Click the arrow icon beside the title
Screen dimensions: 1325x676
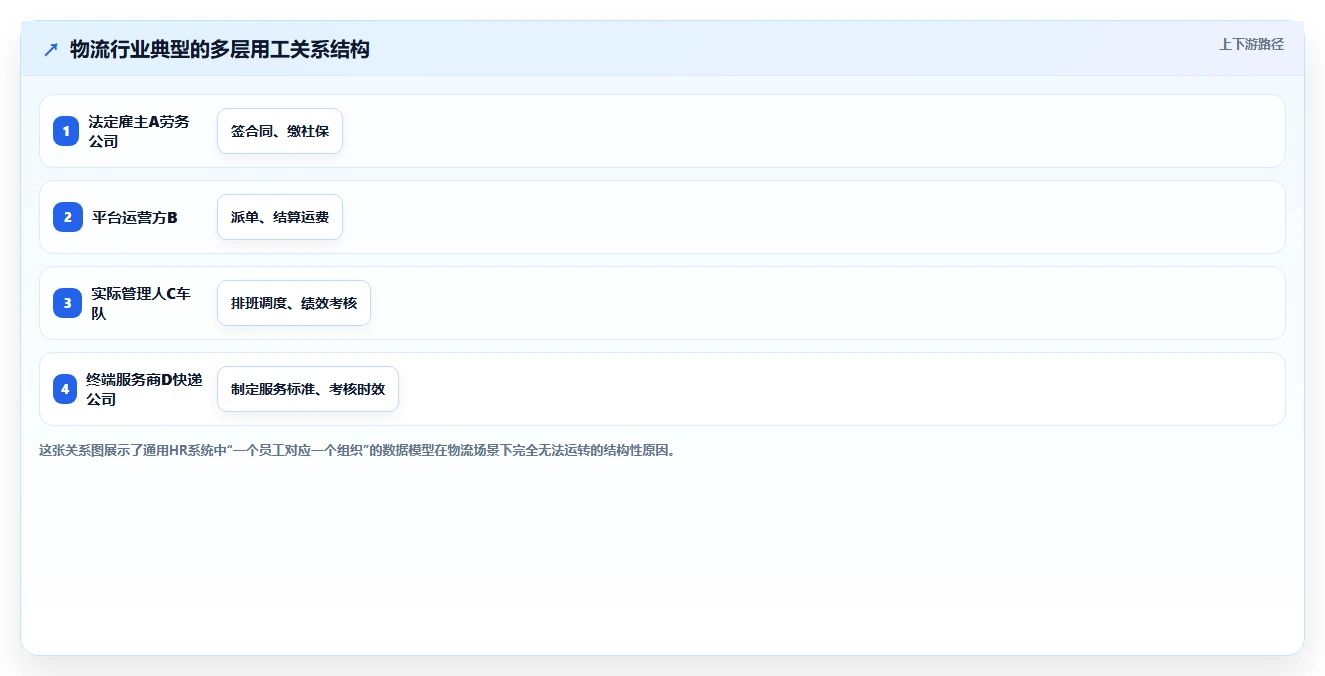50,49
